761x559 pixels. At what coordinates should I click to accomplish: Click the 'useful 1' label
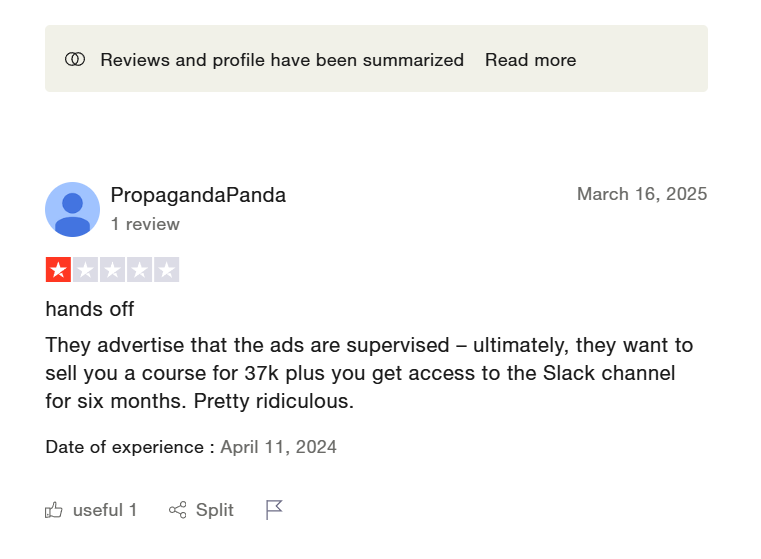pyautogui.click(x=105, y=510)
